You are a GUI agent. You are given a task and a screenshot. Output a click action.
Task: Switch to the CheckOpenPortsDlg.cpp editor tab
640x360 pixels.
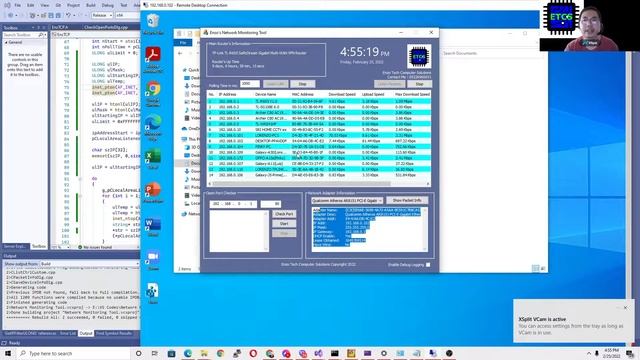106,27
